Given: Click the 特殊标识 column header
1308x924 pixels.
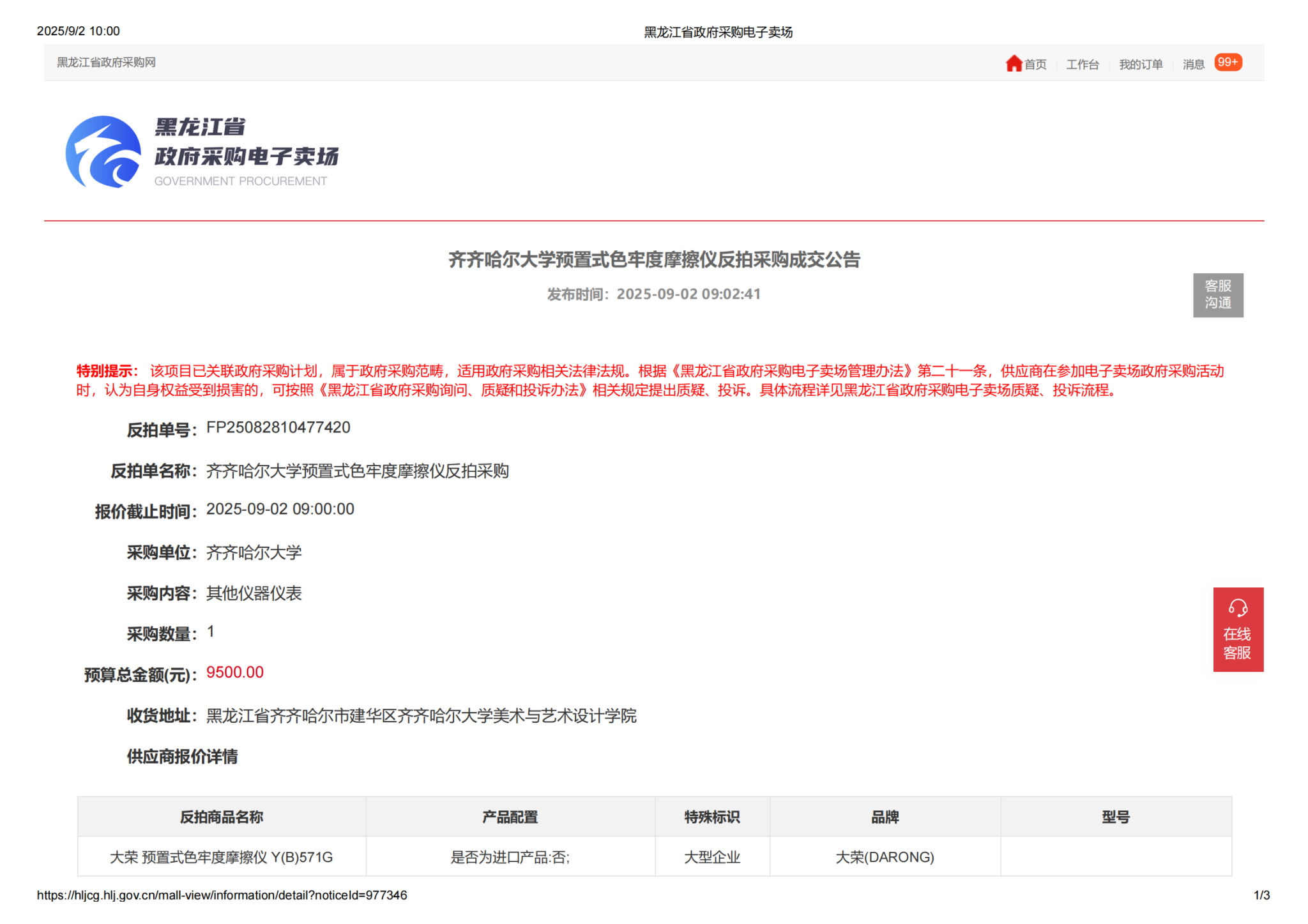Looking at the screenshot, I should pos(711,817).
